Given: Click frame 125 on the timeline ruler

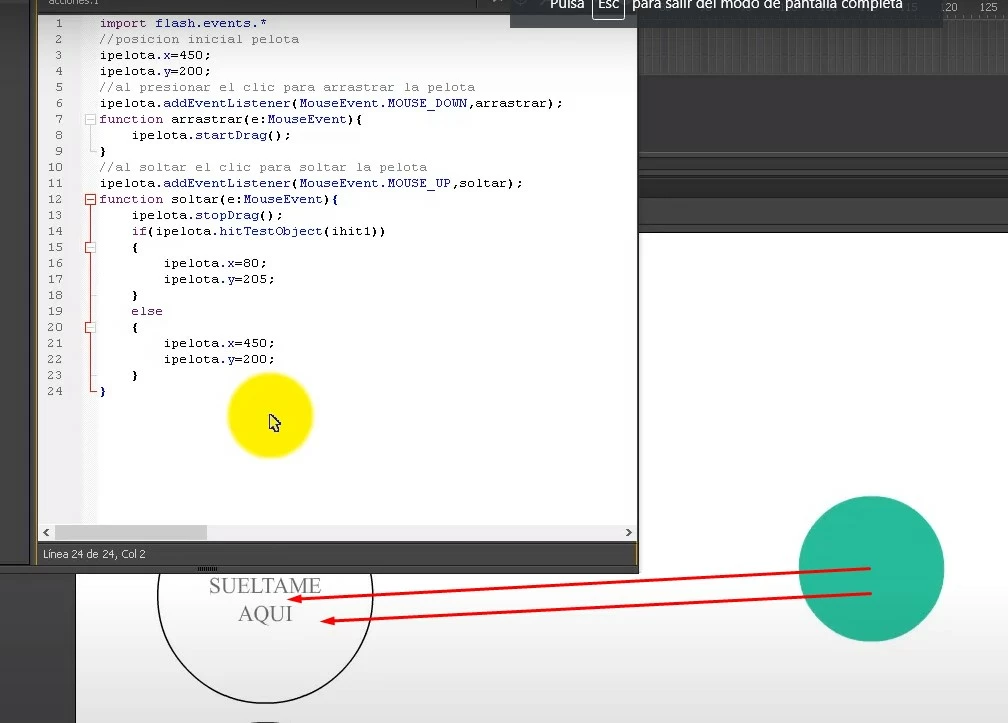Looking at the screenshot, I should pos(989,7).
